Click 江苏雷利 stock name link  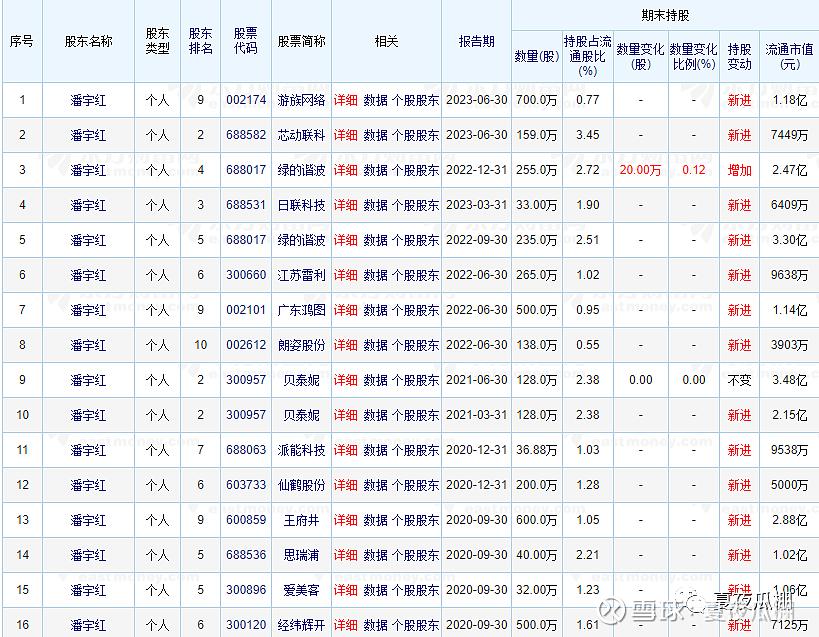click(x=301, y=275)
